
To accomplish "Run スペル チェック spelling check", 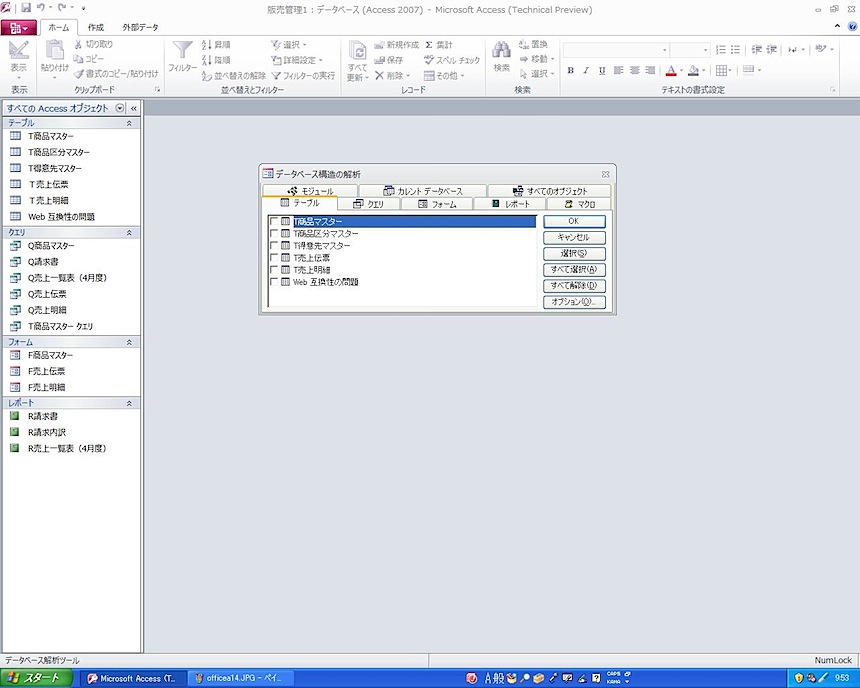I will click(x=451, y=60).
